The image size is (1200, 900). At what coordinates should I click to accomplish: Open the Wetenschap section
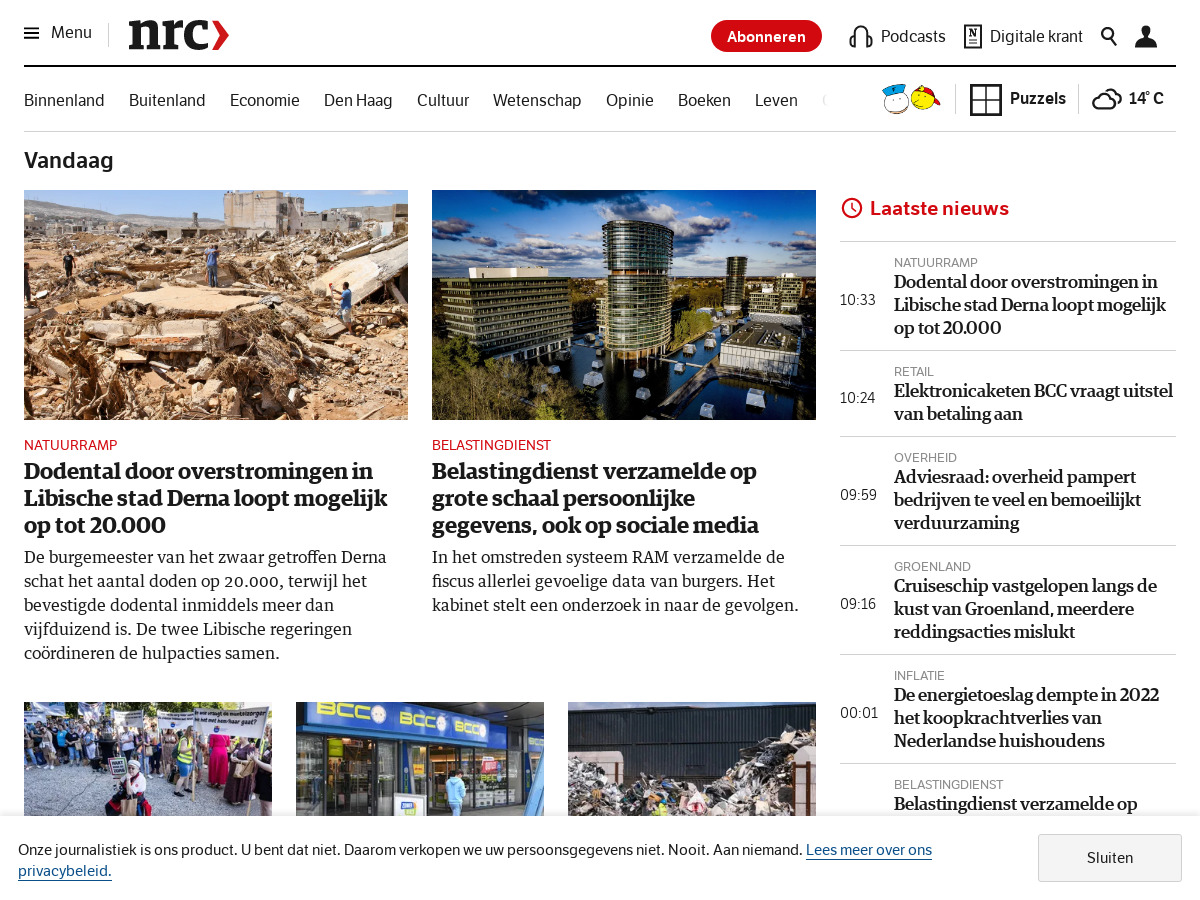[x=537, y=100]
